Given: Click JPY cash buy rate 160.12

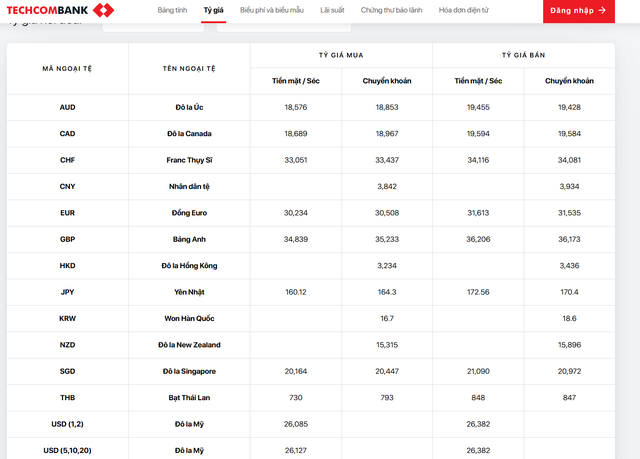Looking at the screenshot, I should tap(296, 292).
